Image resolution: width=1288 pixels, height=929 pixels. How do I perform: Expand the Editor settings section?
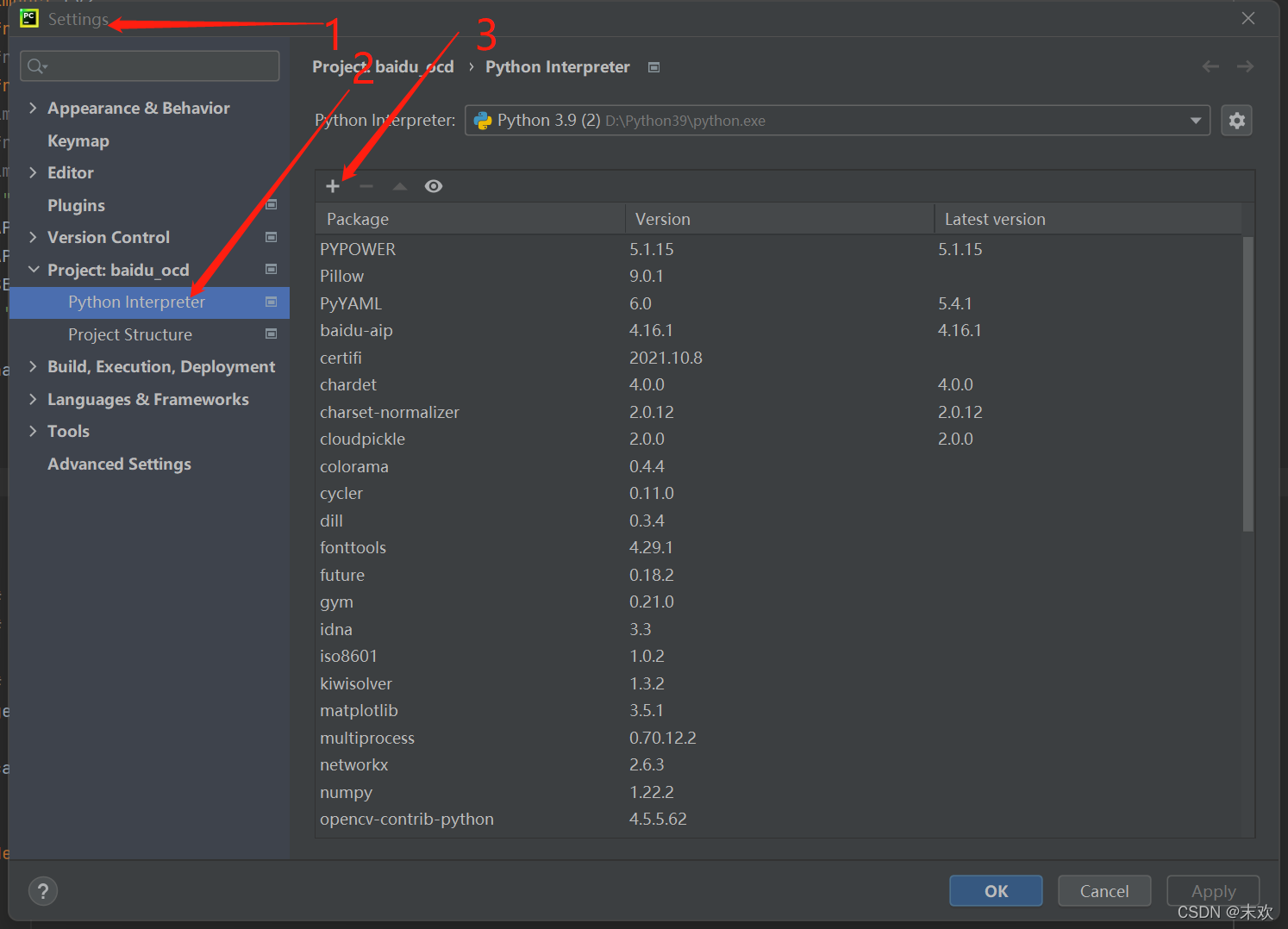[x=33, y=172]
